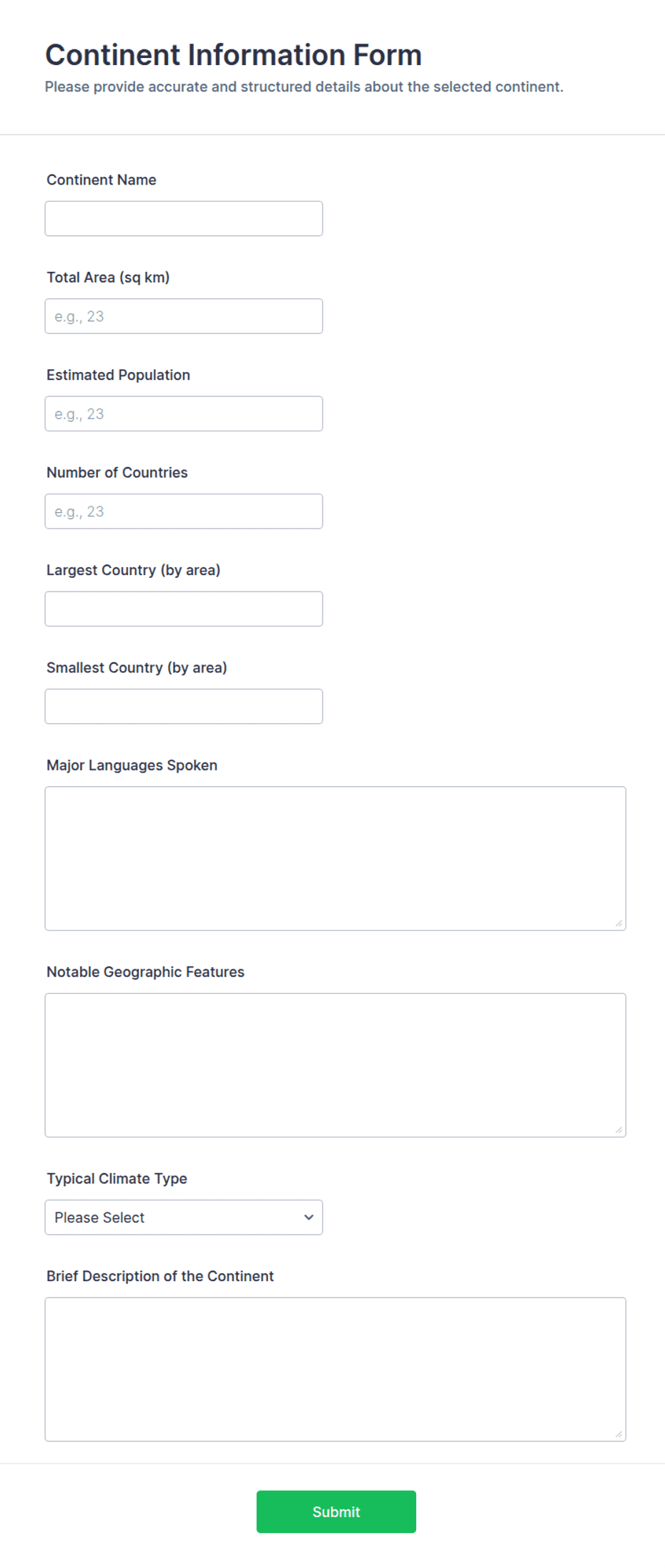The height and width of the screenshot is (1568, 665).
Task: Click resize grip on Brief Description textarea
Action: click(x=619, y=1434)
